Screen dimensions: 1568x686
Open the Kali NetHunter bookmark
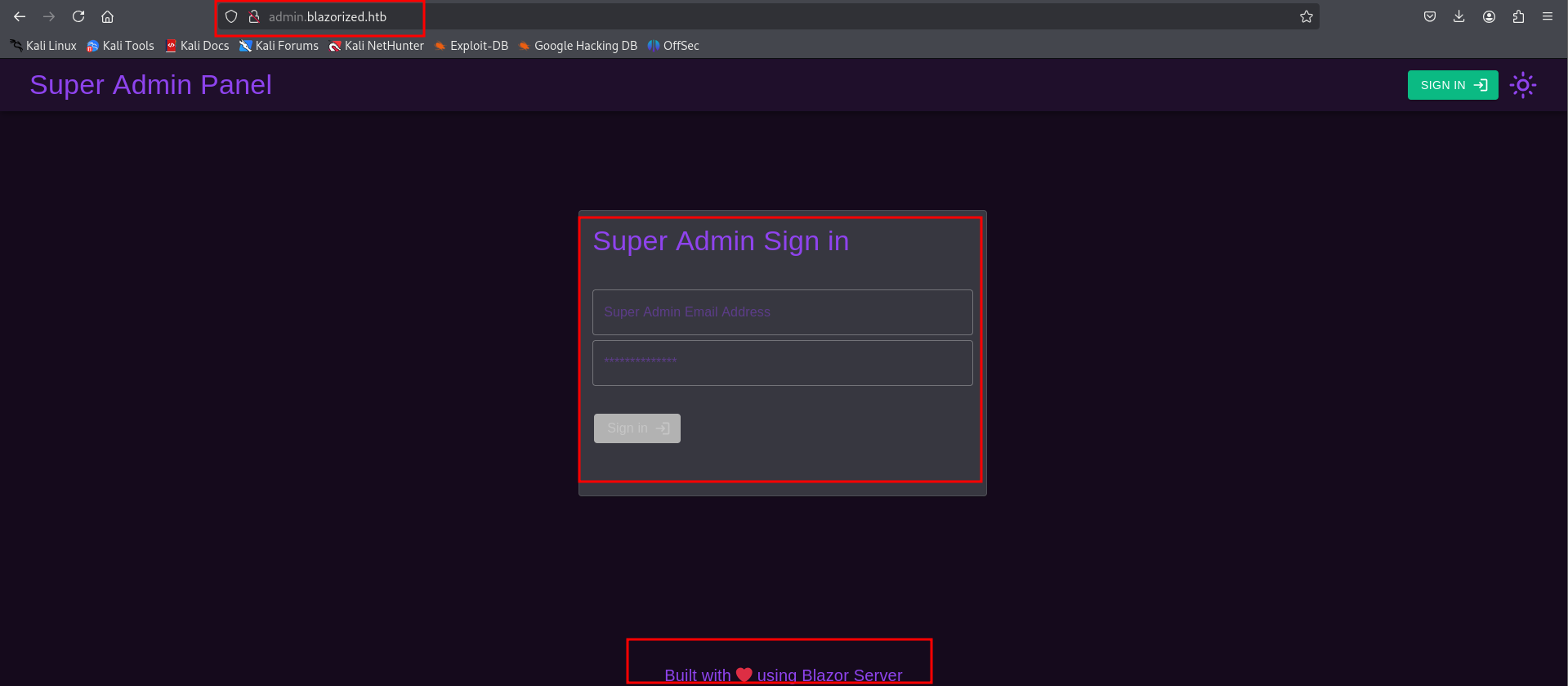[x=376, y=46]
